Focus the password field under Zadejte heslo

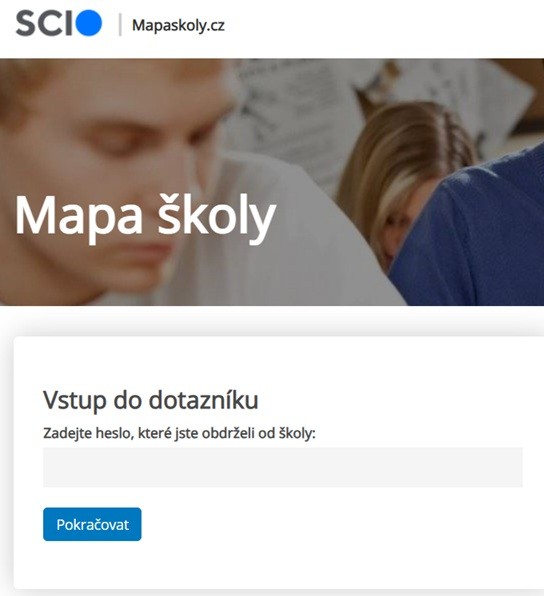pyautogui.click(x=283, y=468)
